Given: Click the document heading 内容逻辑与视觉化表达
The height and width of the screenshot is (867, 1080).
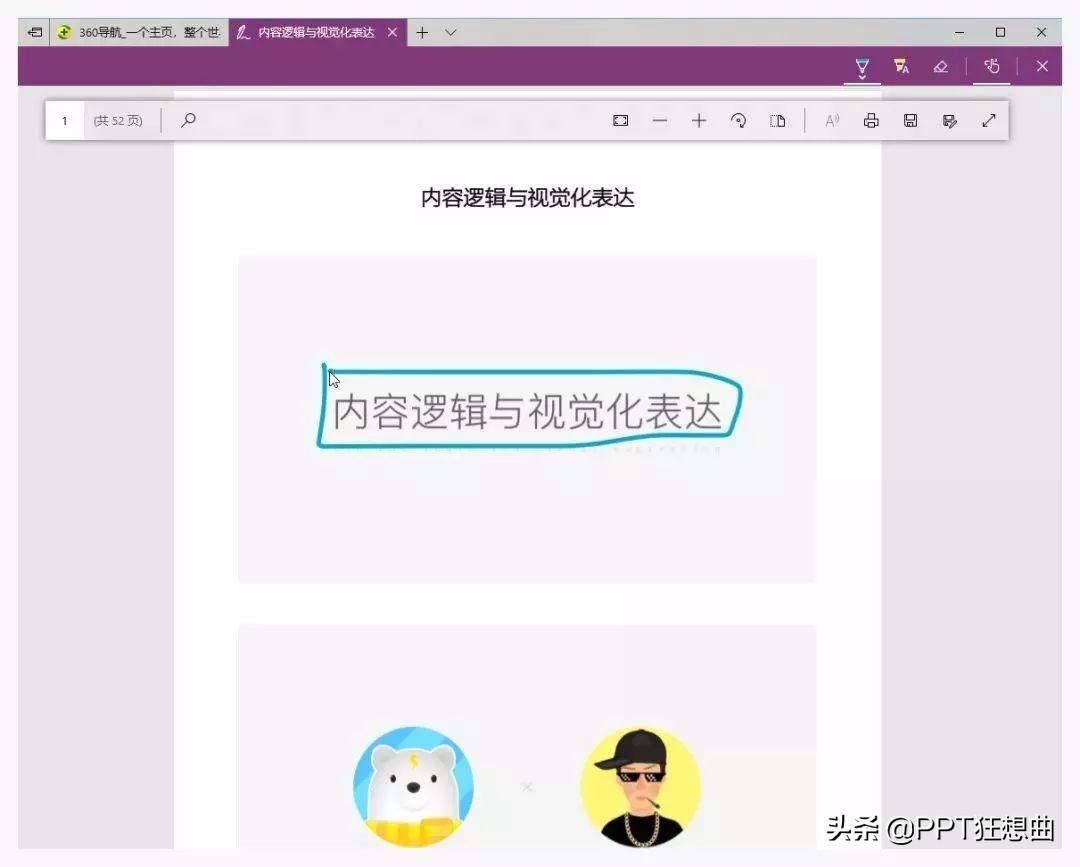Looking at the screenshot, I should point(527,198).
